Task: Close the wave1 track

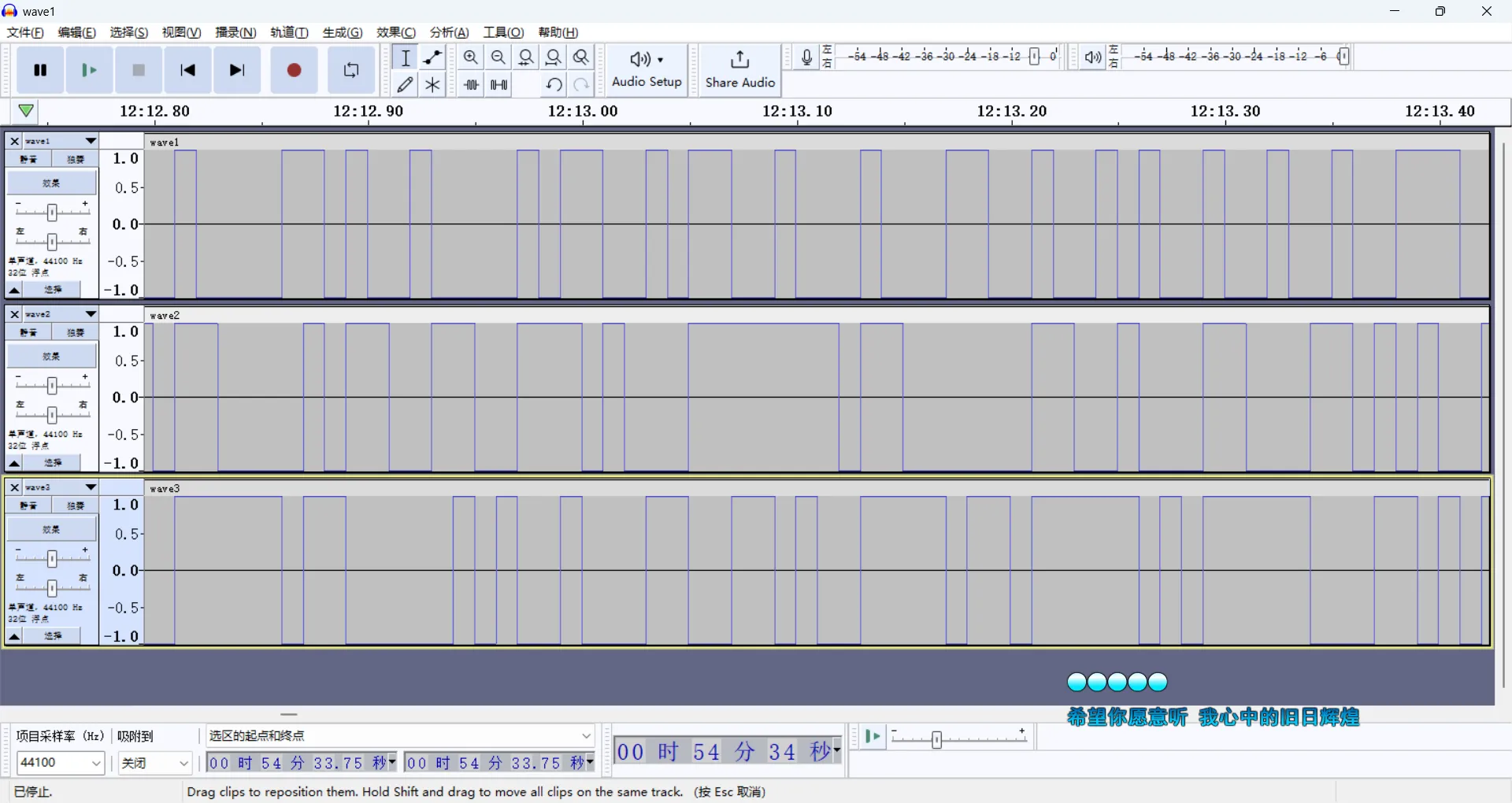Action: (x=14, y=141)
